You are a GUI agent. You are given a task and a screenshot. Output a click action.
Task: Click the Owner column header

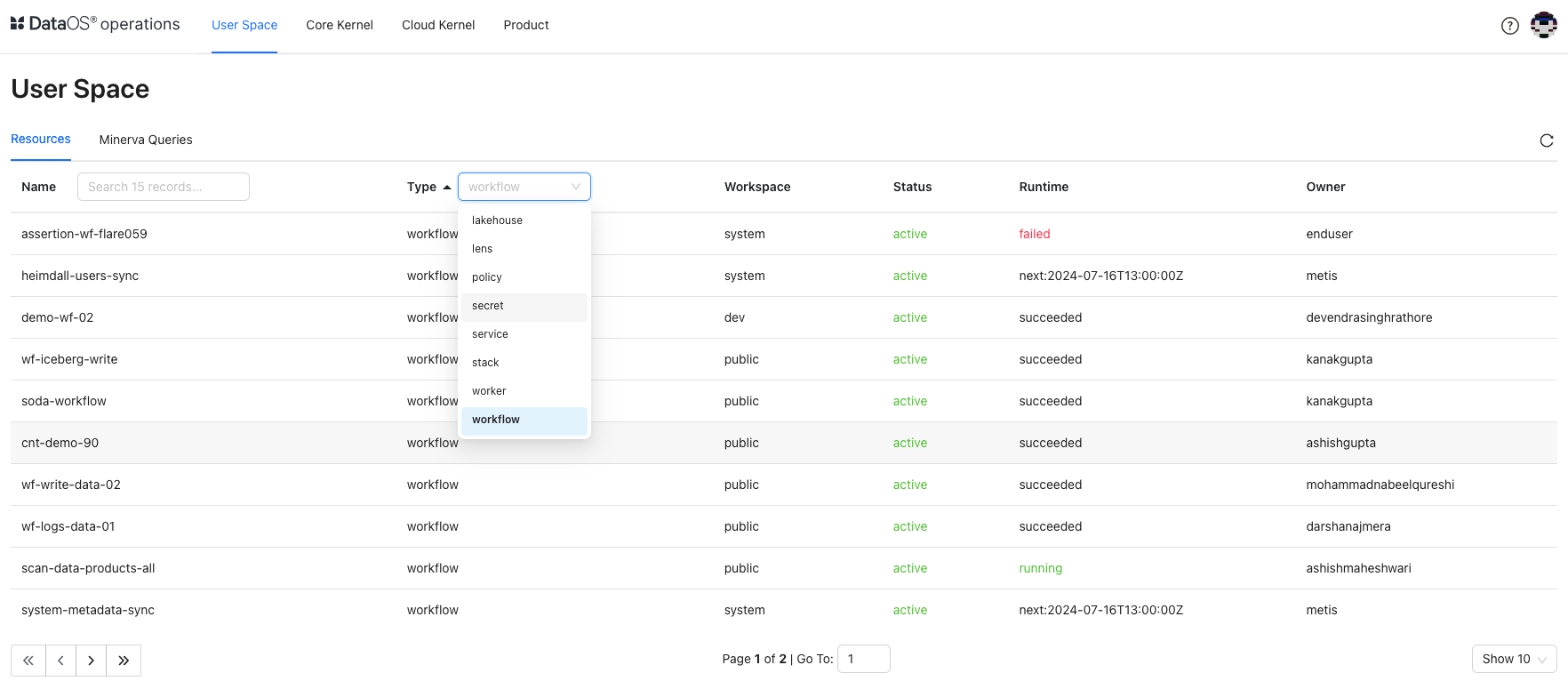pyautogui.click(x=1325, y=187)
